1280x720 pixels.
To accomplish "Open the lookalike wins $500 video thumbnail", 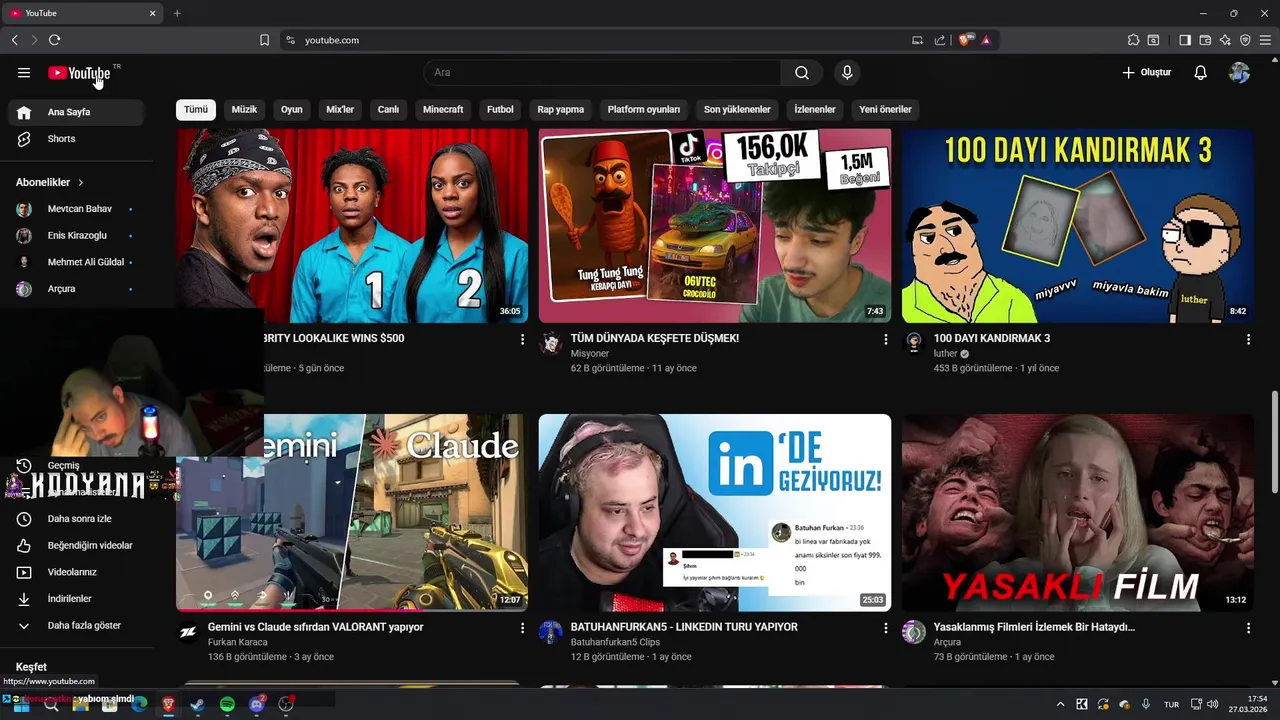I will 352,225.
